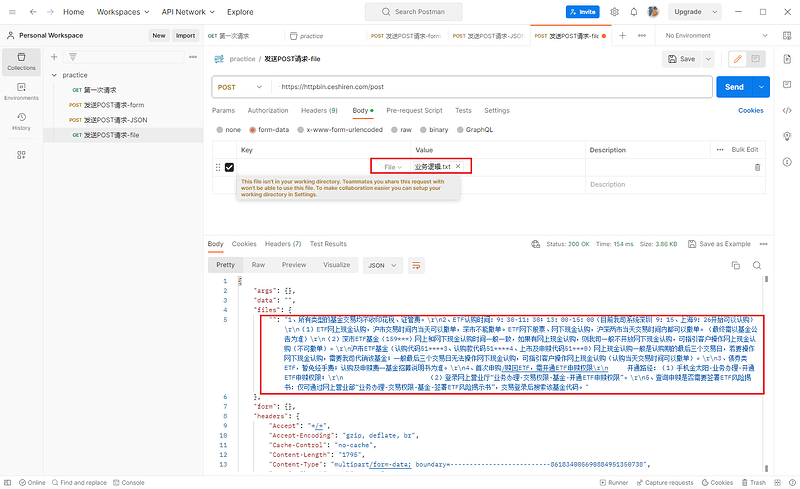Open the configure workspace sidebar icon
Image resolution: width=800 pixels, height=489 pixels.
21,155
